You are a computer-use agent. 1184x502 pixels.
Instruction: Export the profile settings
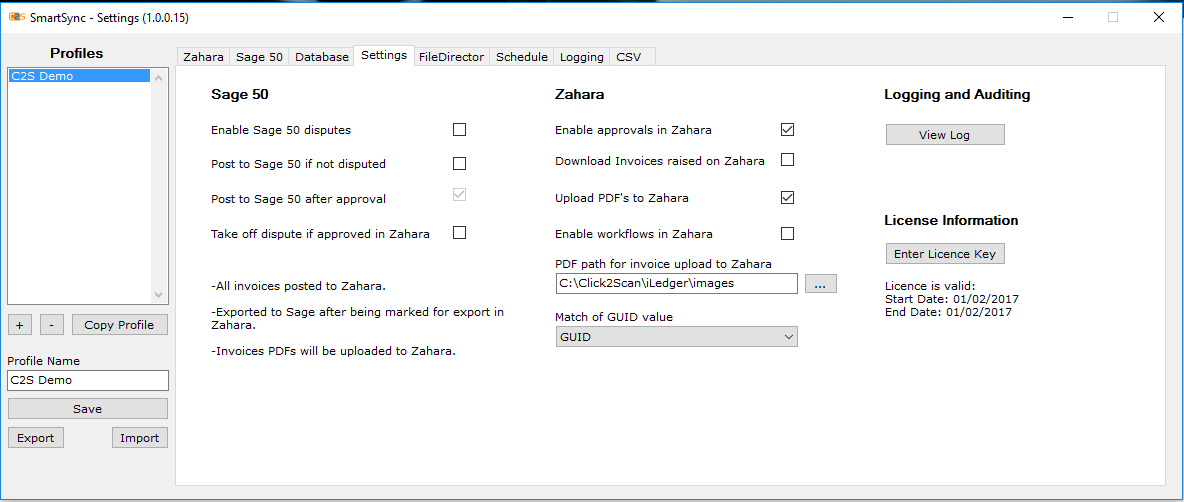point(35,438)
